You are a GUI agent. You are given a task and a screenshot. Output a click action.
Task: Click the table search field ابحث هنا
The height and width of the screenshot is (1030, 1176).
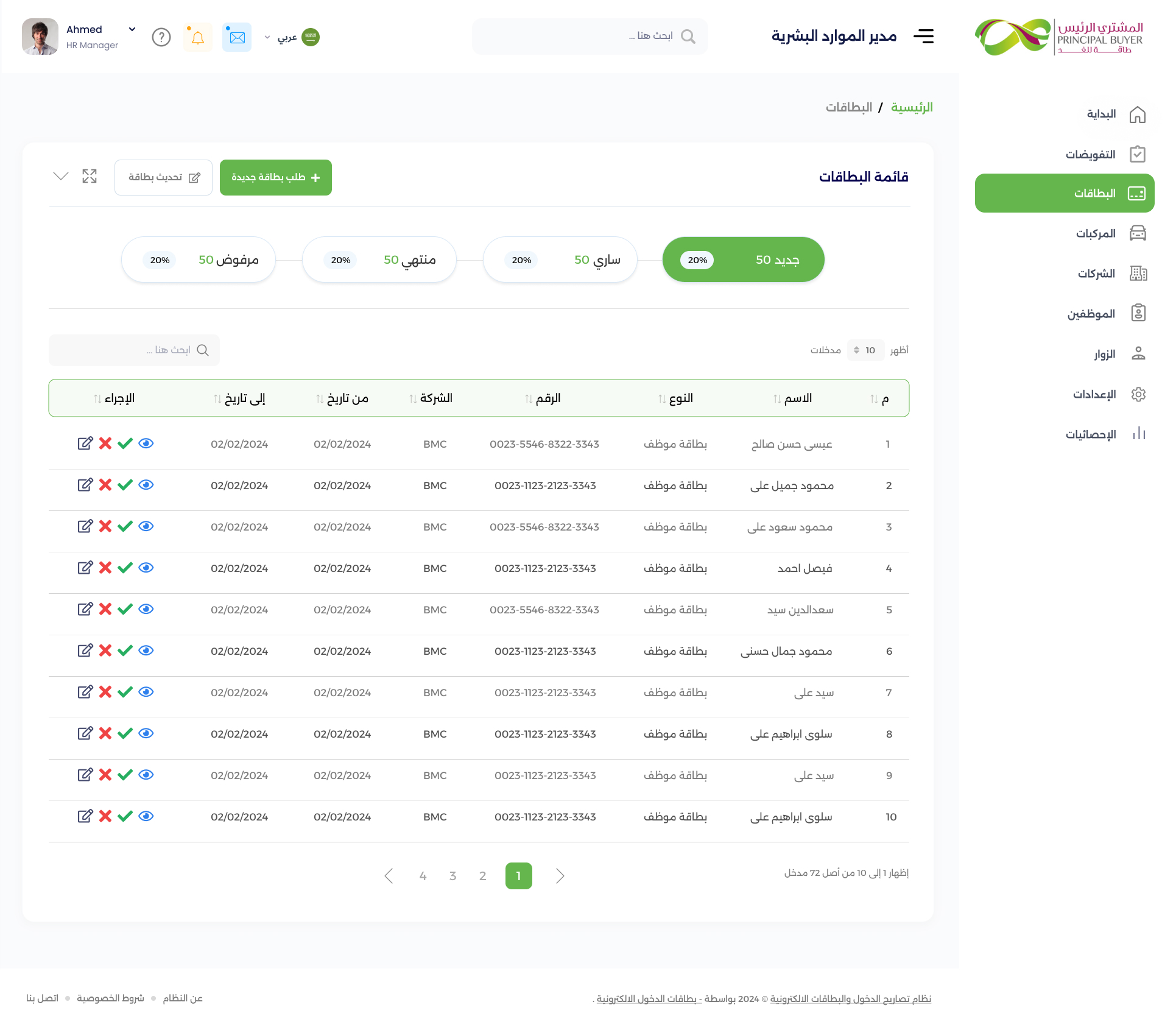coord(134,350)
